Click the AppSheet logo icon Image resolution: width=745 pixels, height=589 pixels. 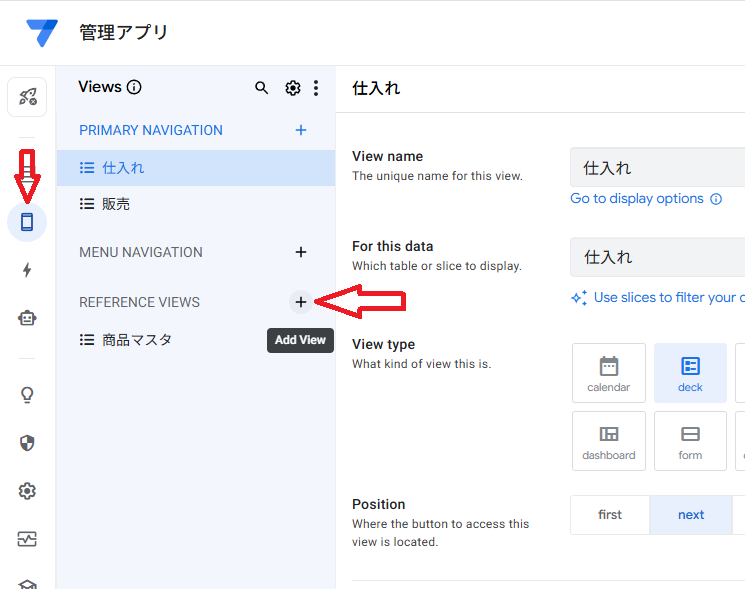42,33
